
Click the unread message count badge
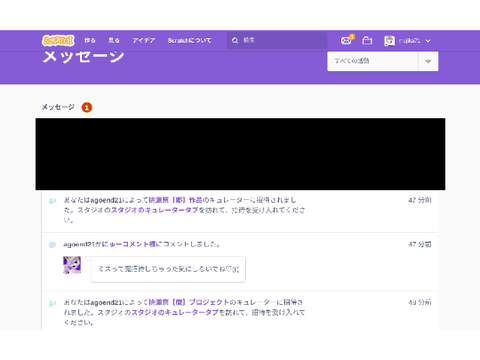[87, 107]
